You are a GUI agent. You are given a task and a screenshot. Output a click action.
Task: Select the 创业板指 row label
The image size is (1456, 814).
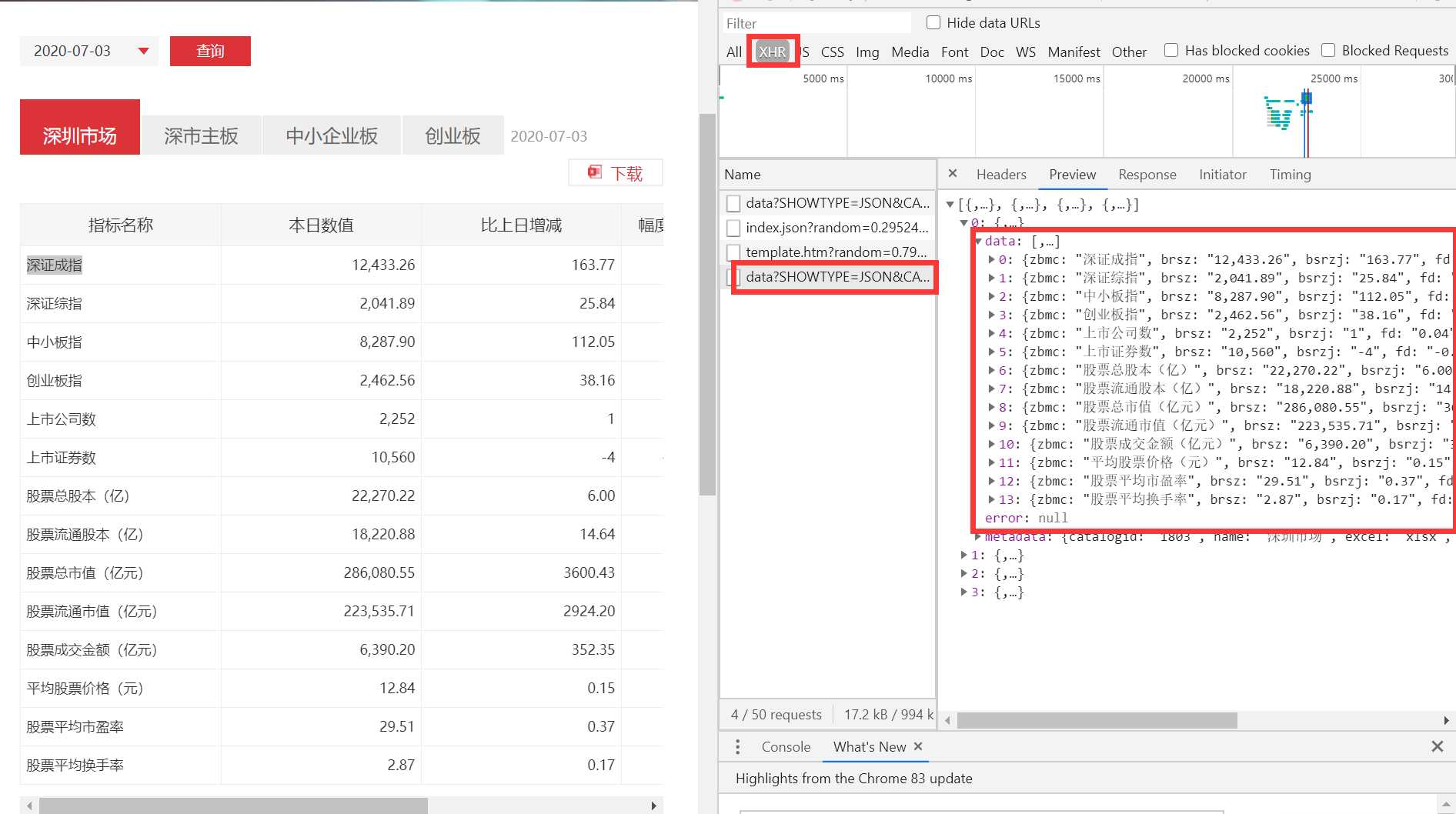pyautogui.click(x=54, y=380)
